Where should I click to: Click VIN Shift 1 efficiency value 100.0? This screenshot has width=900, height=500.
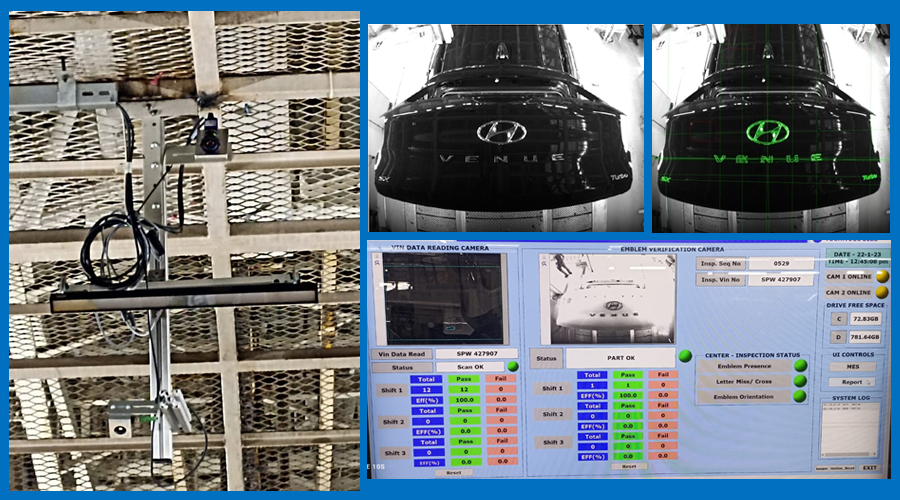click(x=464, y=400)
